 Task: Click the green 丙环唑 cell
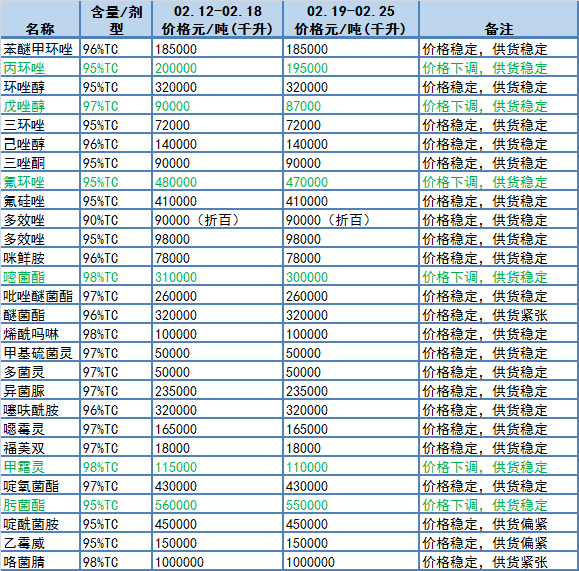click(40, 68)
